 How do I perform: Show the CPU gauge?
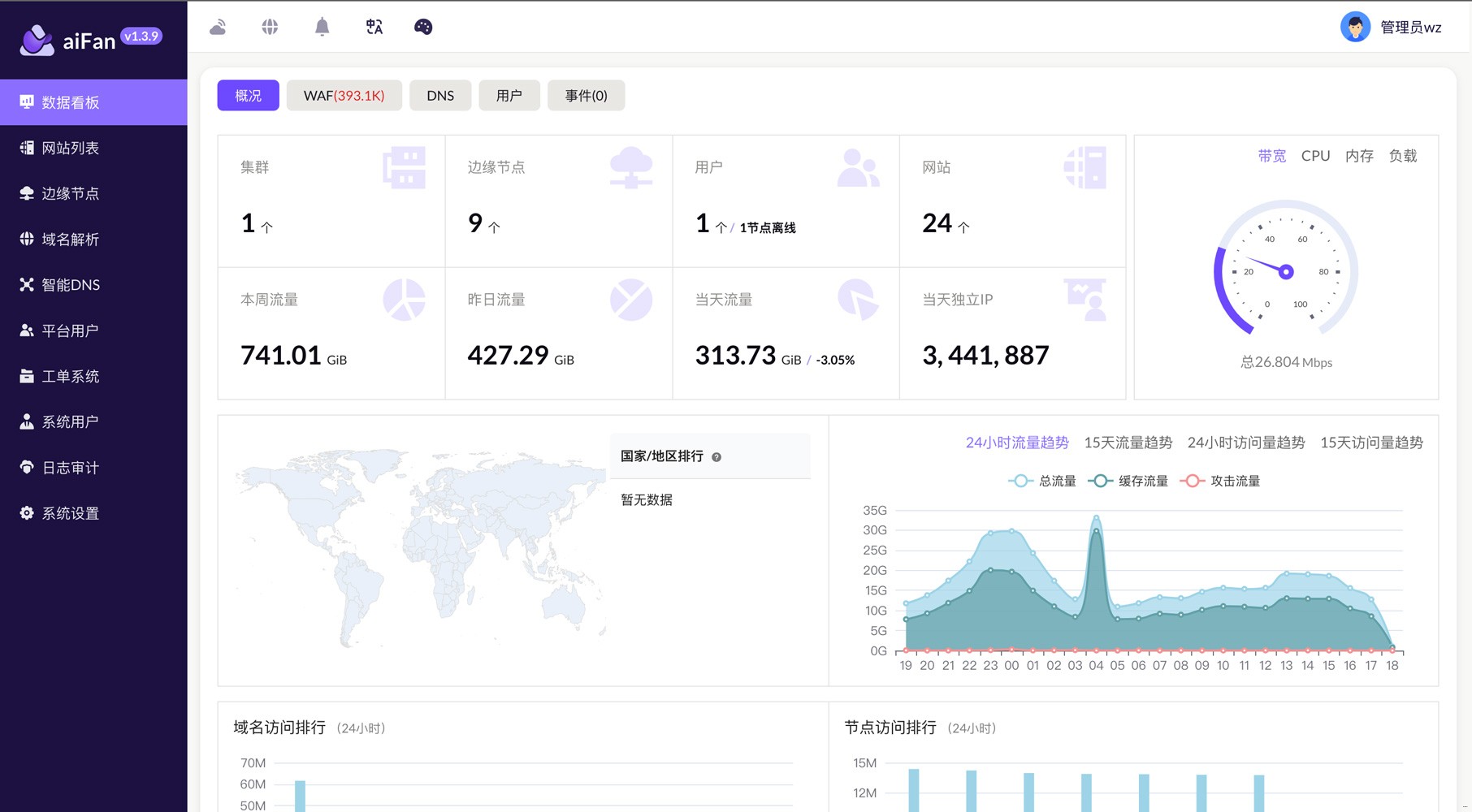click(1315, 156)
